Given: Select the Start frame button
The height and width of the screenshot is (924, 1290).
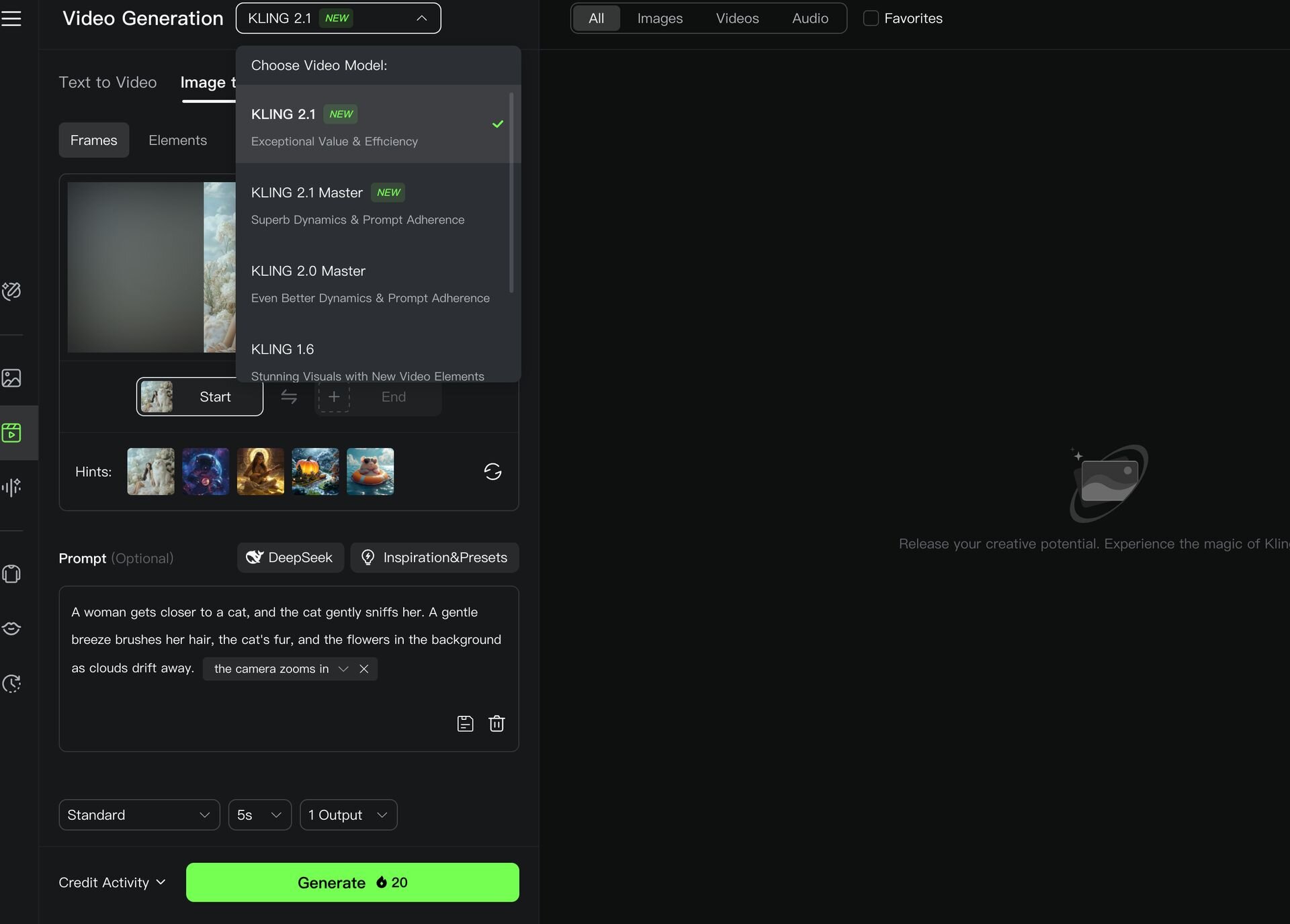Looking at the screenshot, I should 200,397.
